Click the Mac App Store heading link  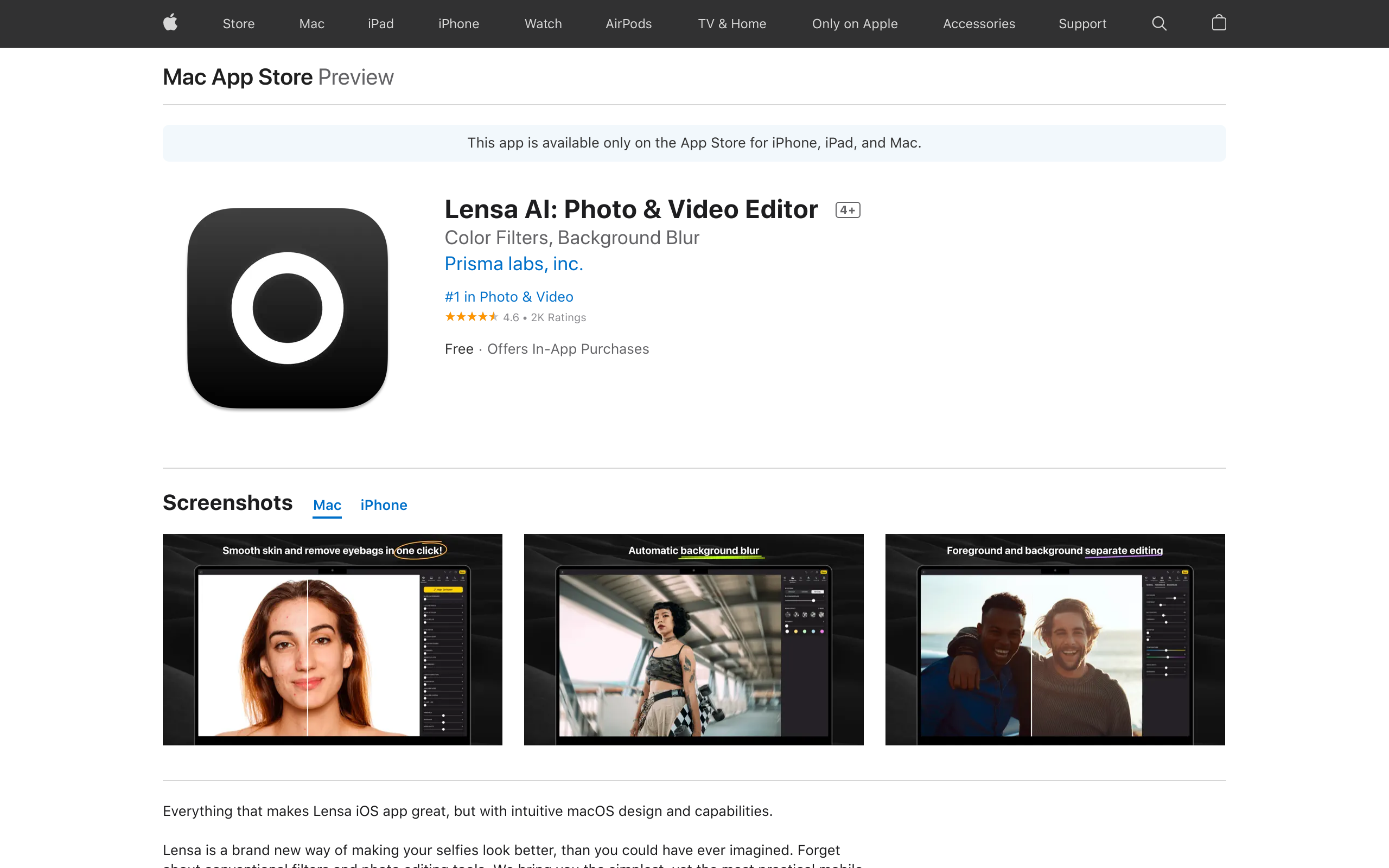pyautogui.click(x=238, y=77)
